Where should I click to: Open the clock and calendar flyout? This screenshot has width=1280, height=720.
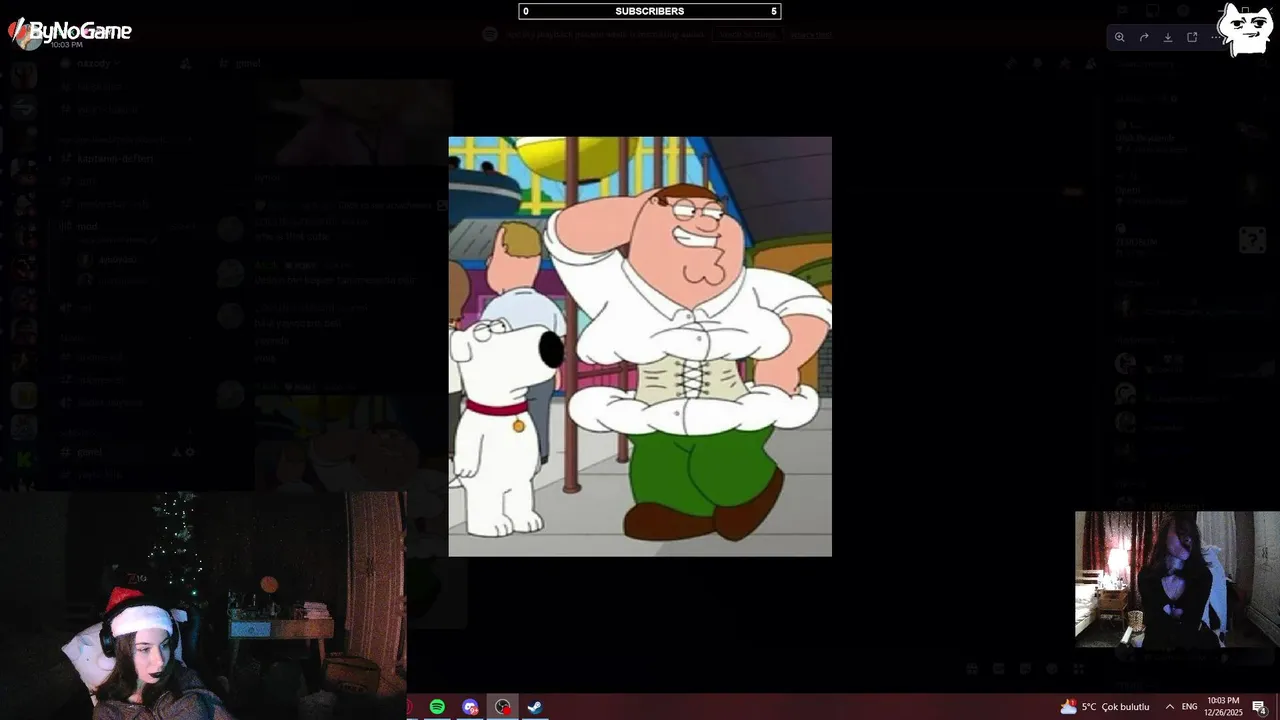coord(1223,707)
